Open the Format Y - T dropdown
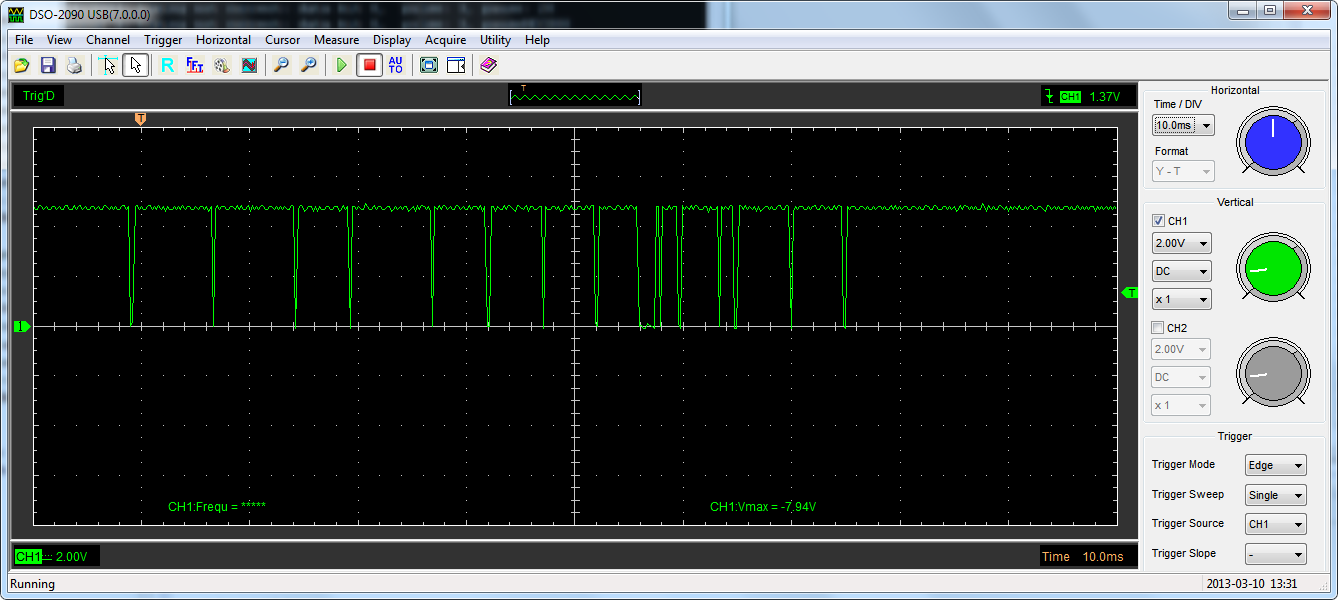This screenshot has width=1338, height=600. [x=1183, y=171]
